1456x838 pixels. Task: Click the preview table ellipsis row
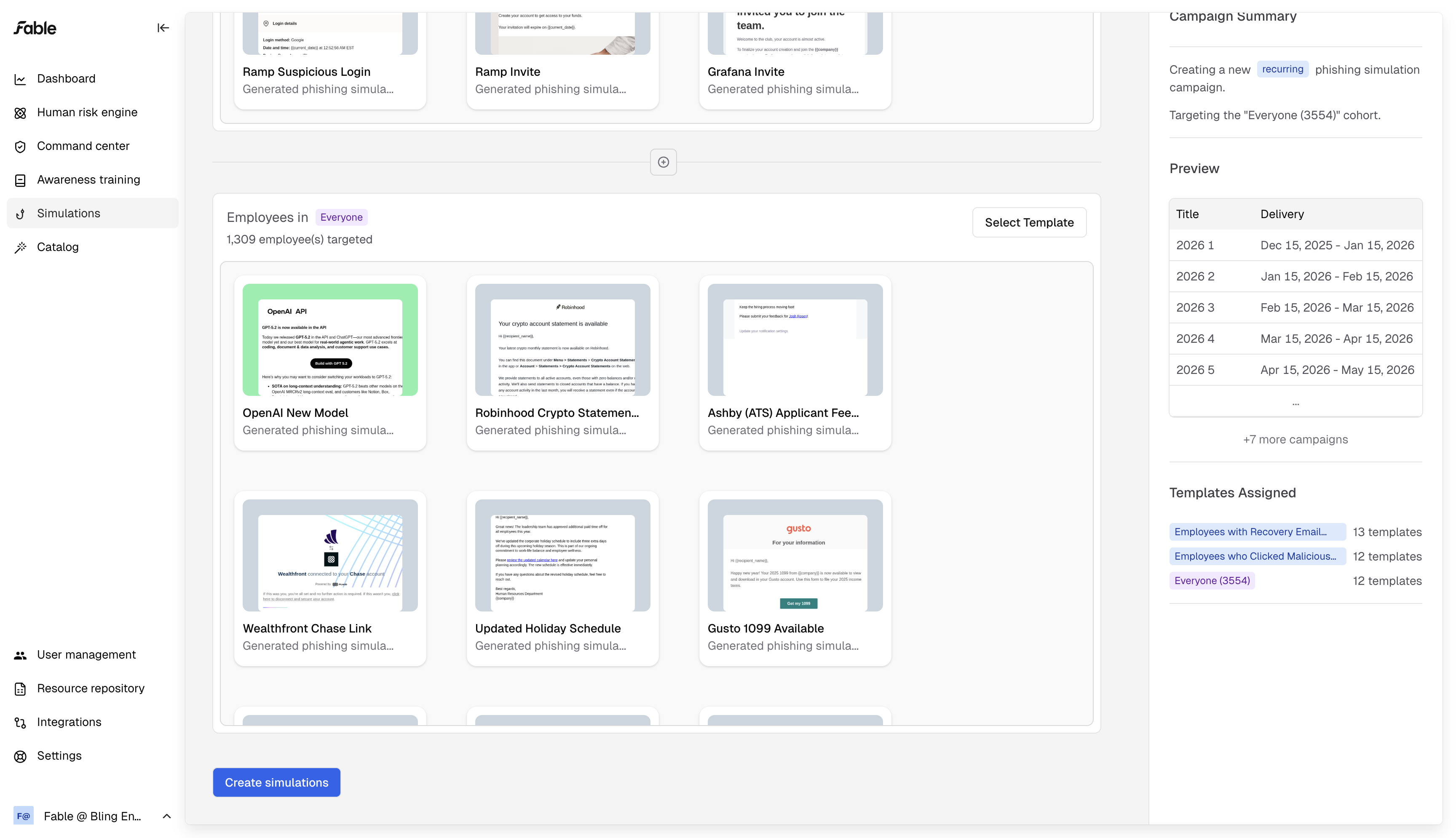1295,402
